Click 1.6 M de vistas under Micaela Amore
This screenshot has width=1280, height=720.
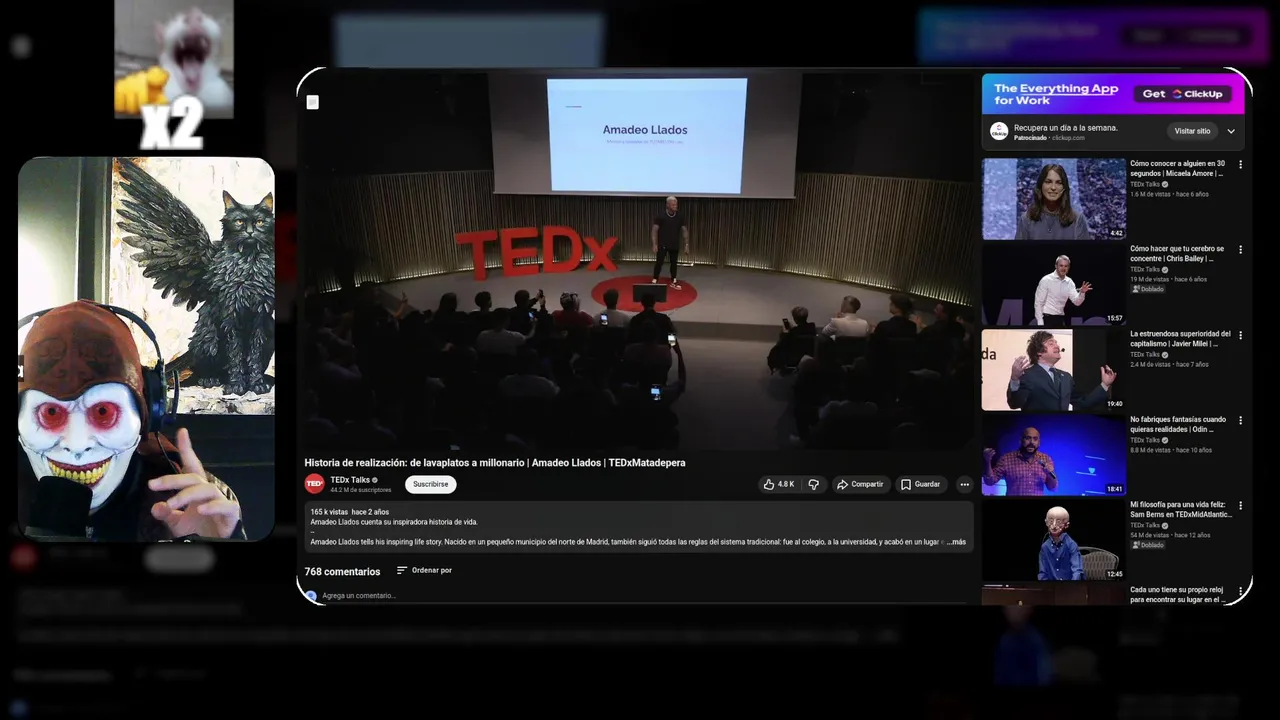coord(1151,194)
